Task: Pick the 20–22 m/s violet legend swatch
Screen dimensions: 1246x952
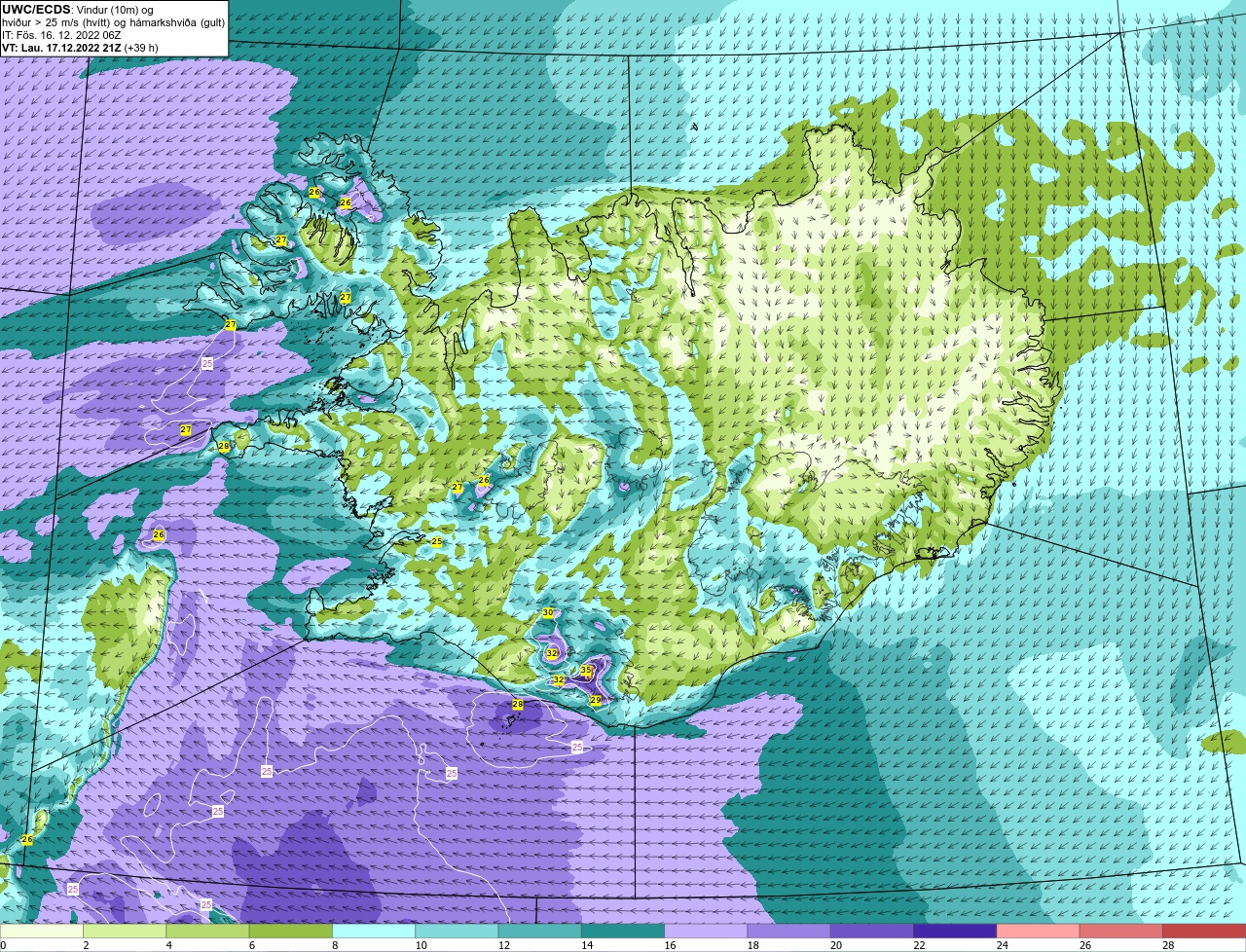Action: pyautogui.click(x=871, y=932)
